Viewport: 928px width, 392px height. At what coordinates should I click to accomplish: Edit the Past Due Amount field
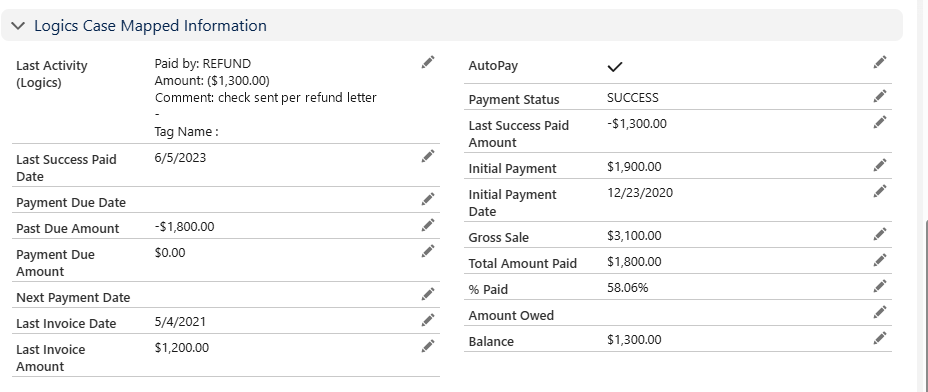tap(428, 225)
